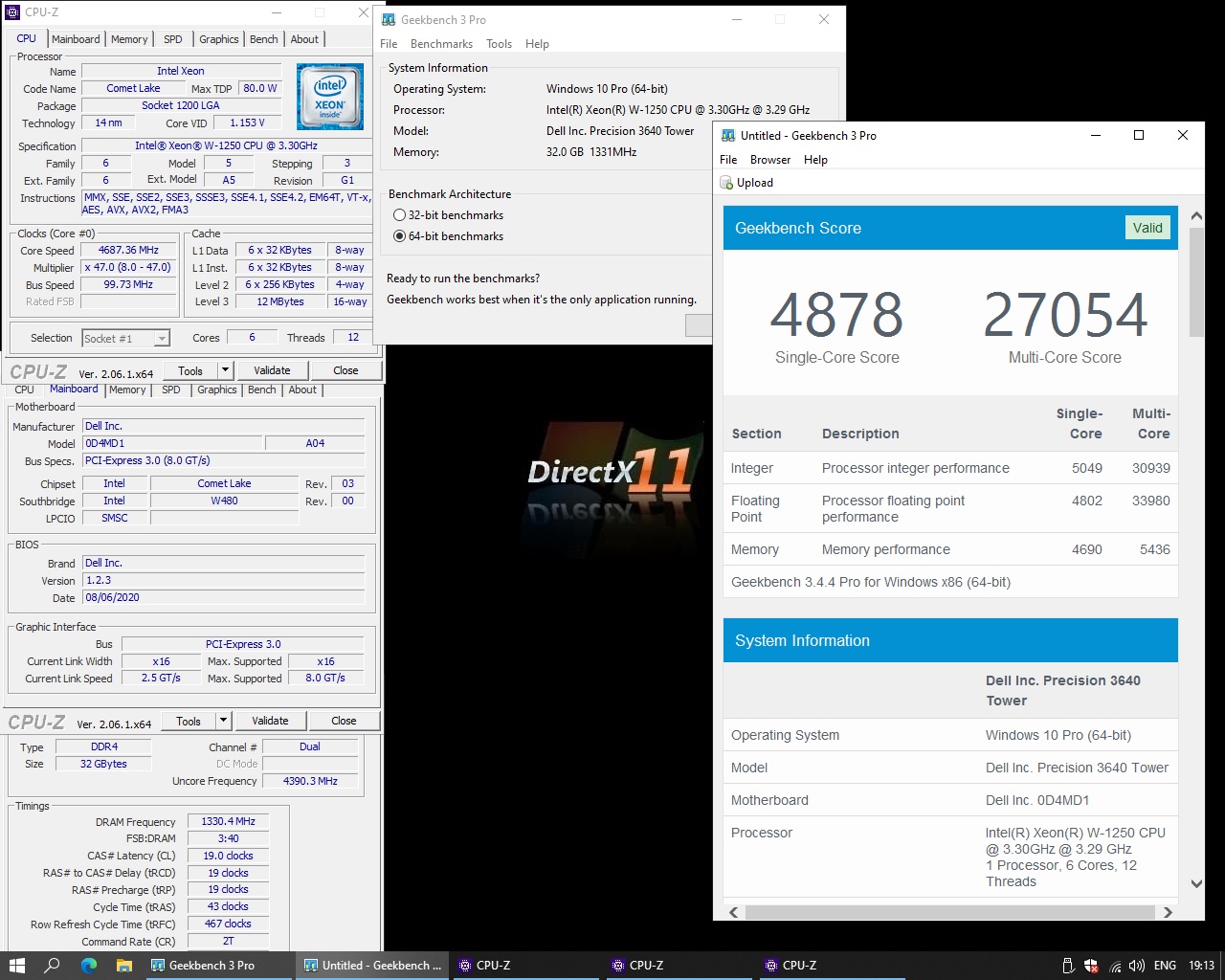Viewport: 1225px width, 980px height.
Task: Open the Memory tab in the top CPU-Z window
Action: coord(129,39)
